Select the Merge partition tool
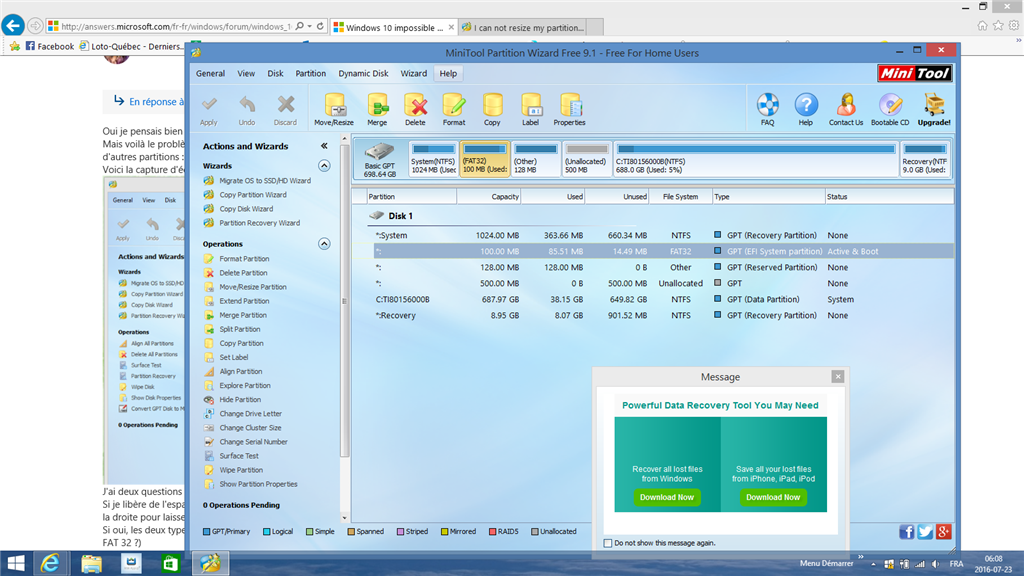Image resolution: width=1024 pixels, height=576 pixels. click(377, 109)
